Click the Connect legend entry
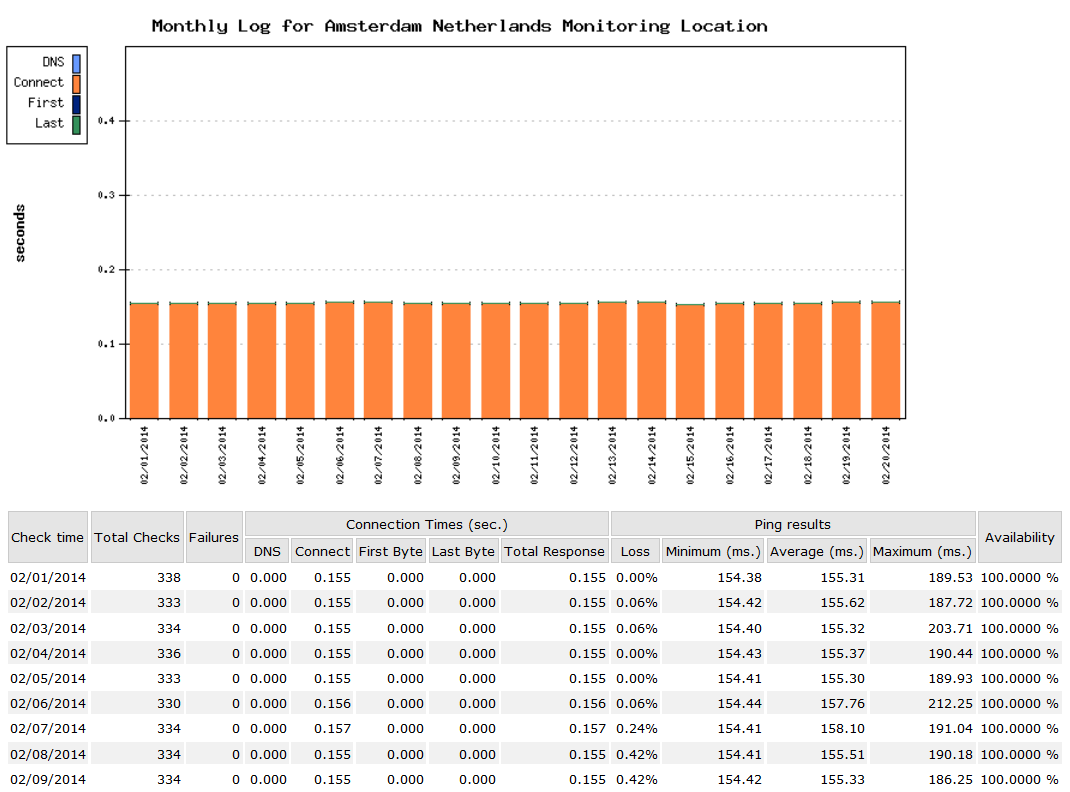 (47, 82)
